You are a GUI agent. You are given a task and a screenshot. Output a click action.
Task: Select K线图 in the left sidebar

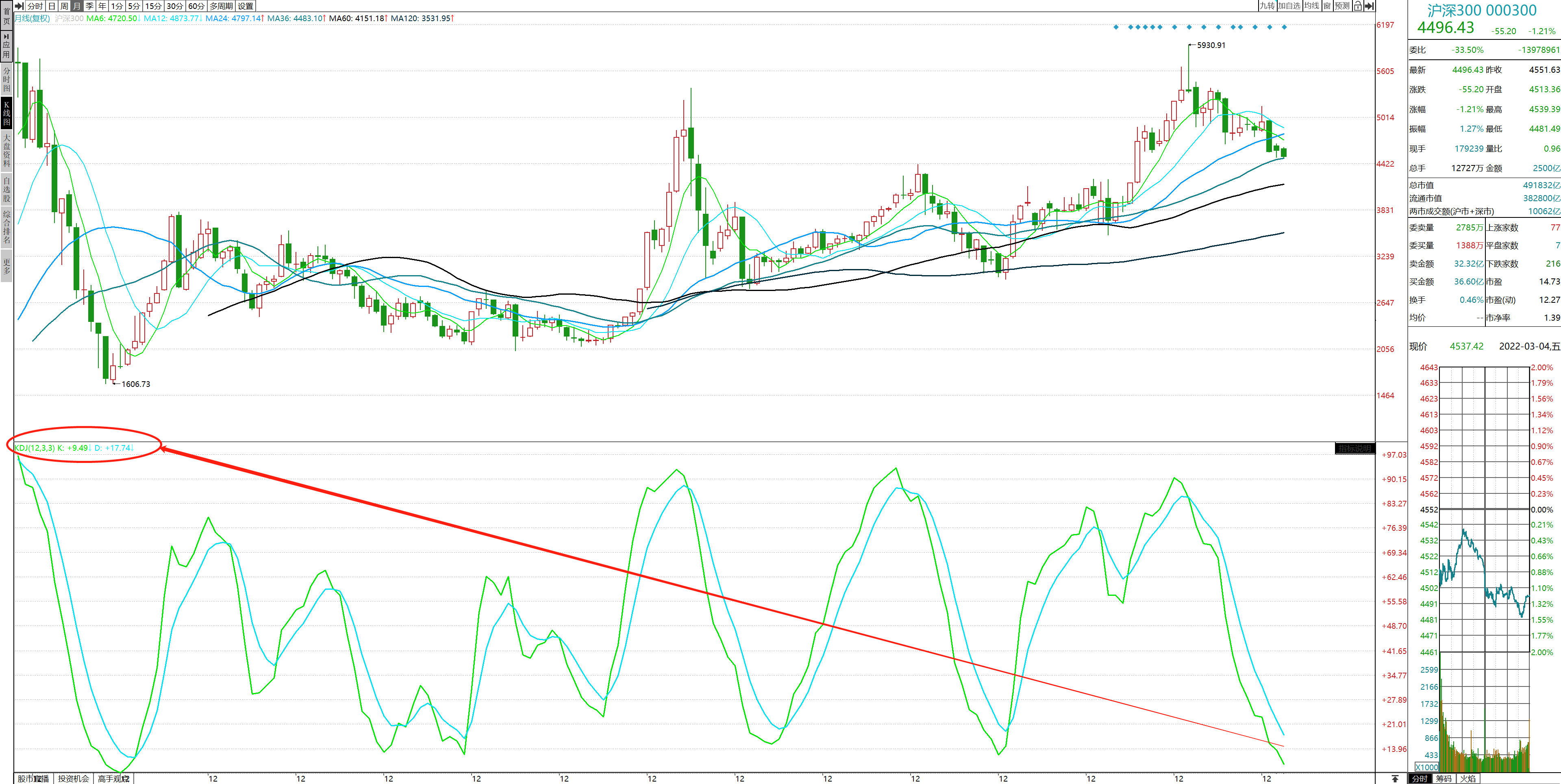click(x=6, y=113)
